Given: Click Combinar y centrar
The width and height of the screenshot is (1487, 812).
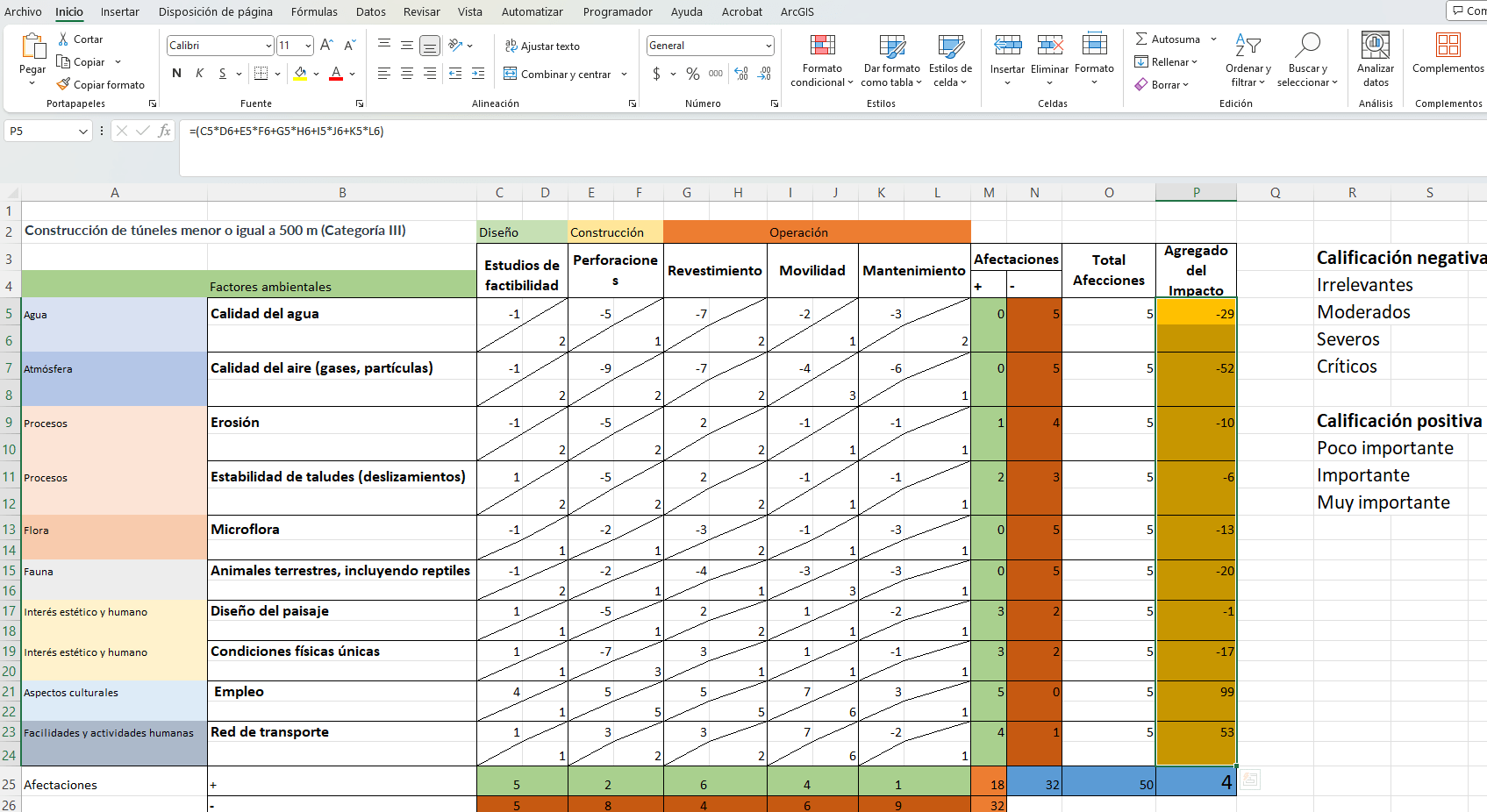Looking at the screenshot, I should [x=561, y=74].
